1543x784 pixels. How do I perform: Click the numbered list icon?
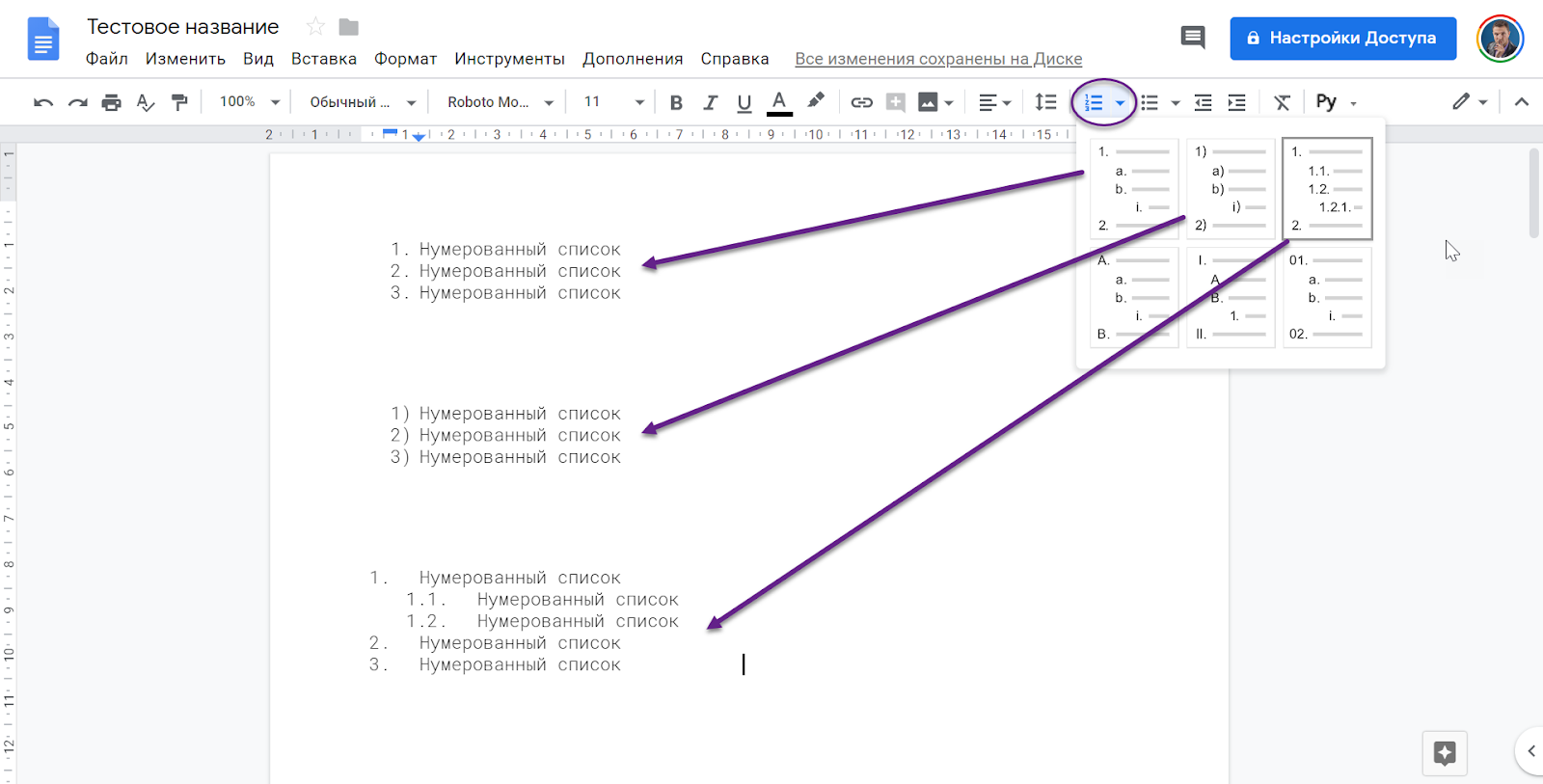click(1094, 102)
